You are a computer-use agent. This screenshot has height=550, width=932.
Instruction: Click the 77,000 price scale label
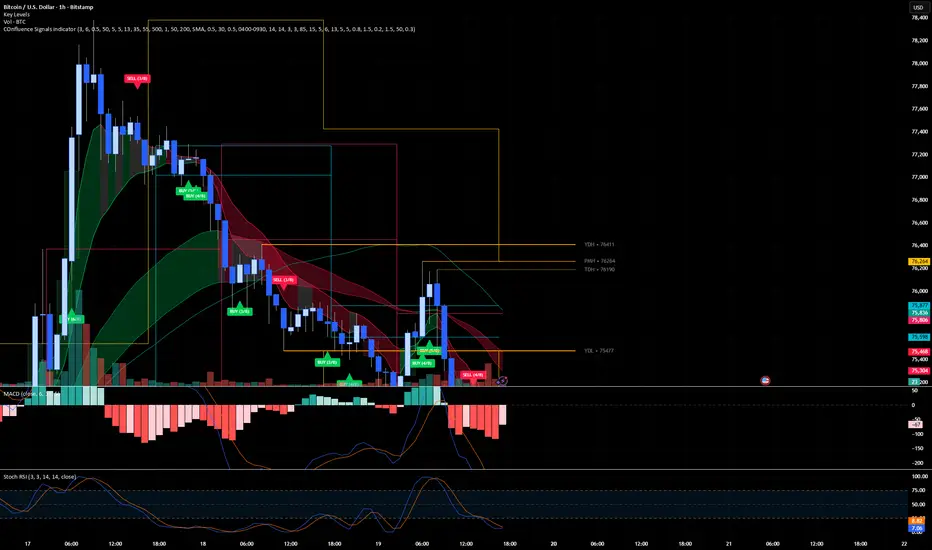919,177
